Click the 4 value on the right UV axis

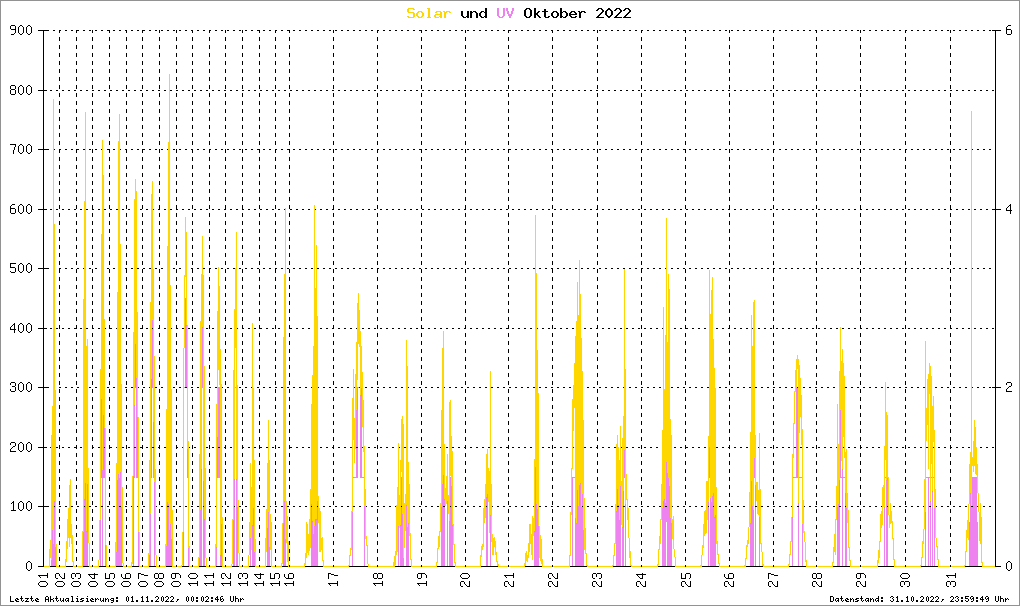pos(1010,209)
